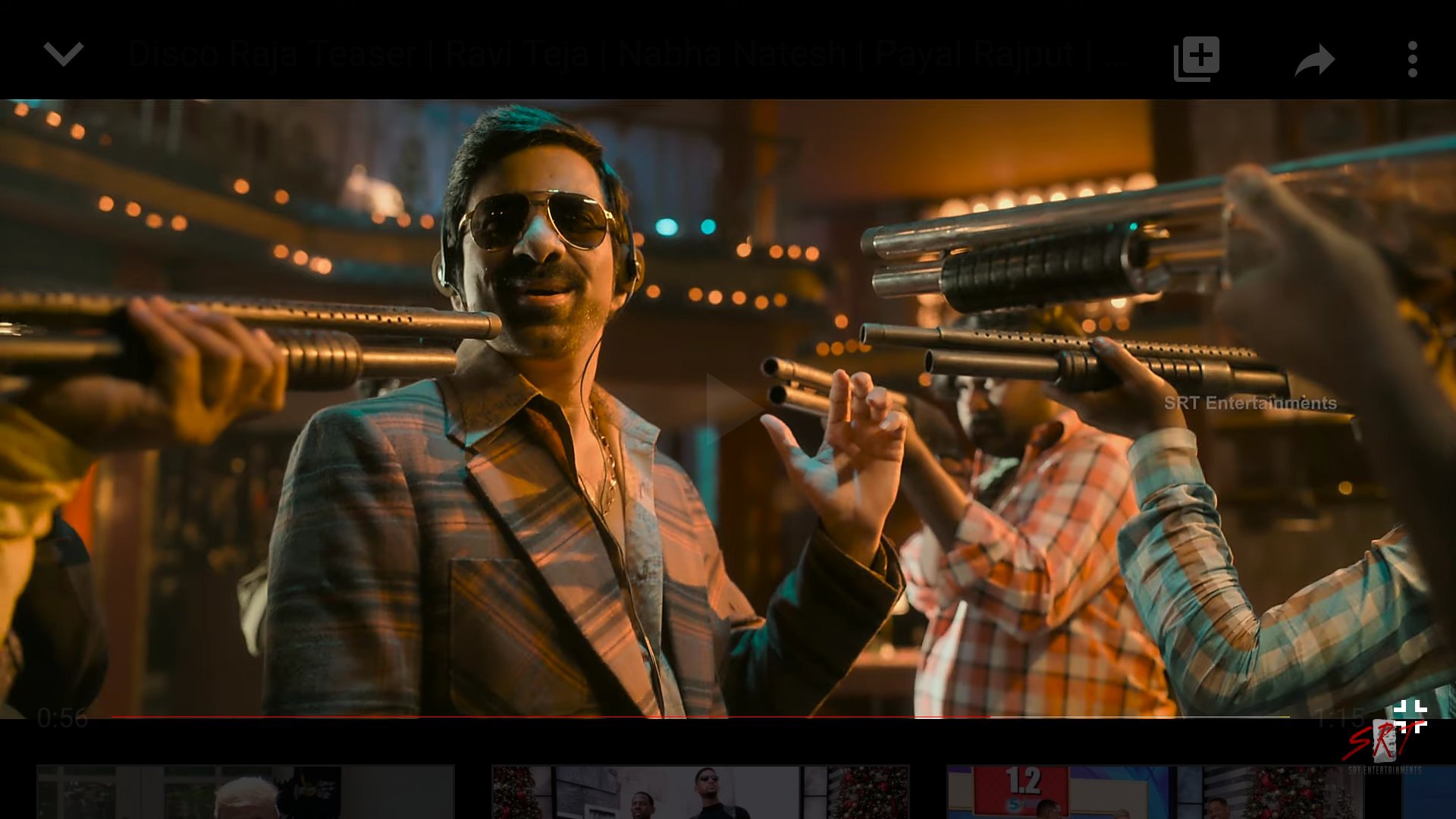This screenshot has height=819, width=1456.
Task: Collapse the player with the down chevron
Action: click(x=63, y=55)
